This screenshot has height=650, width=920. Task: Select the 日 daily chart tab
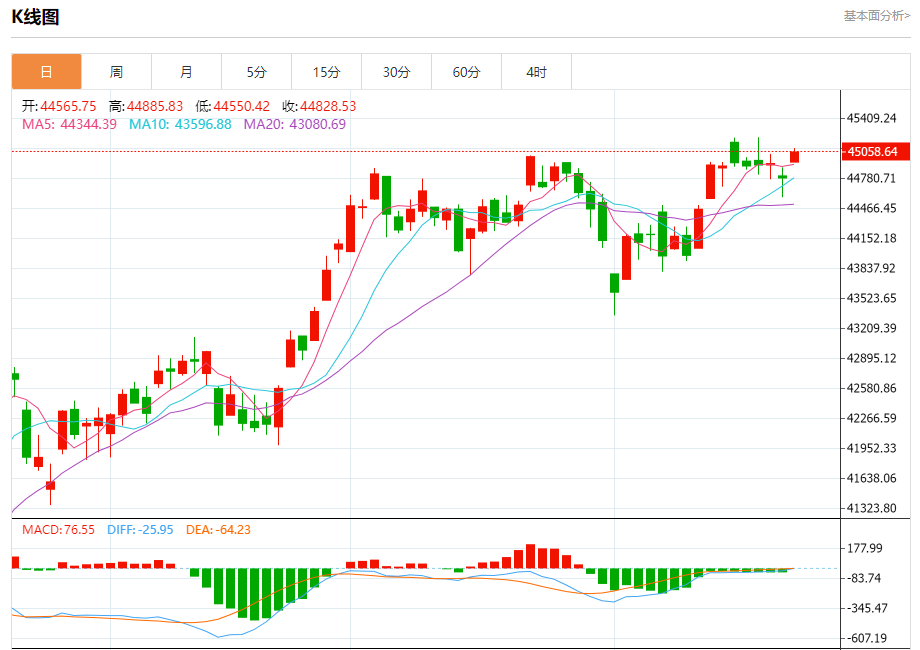pyautogui.click(x=46, y=72)
